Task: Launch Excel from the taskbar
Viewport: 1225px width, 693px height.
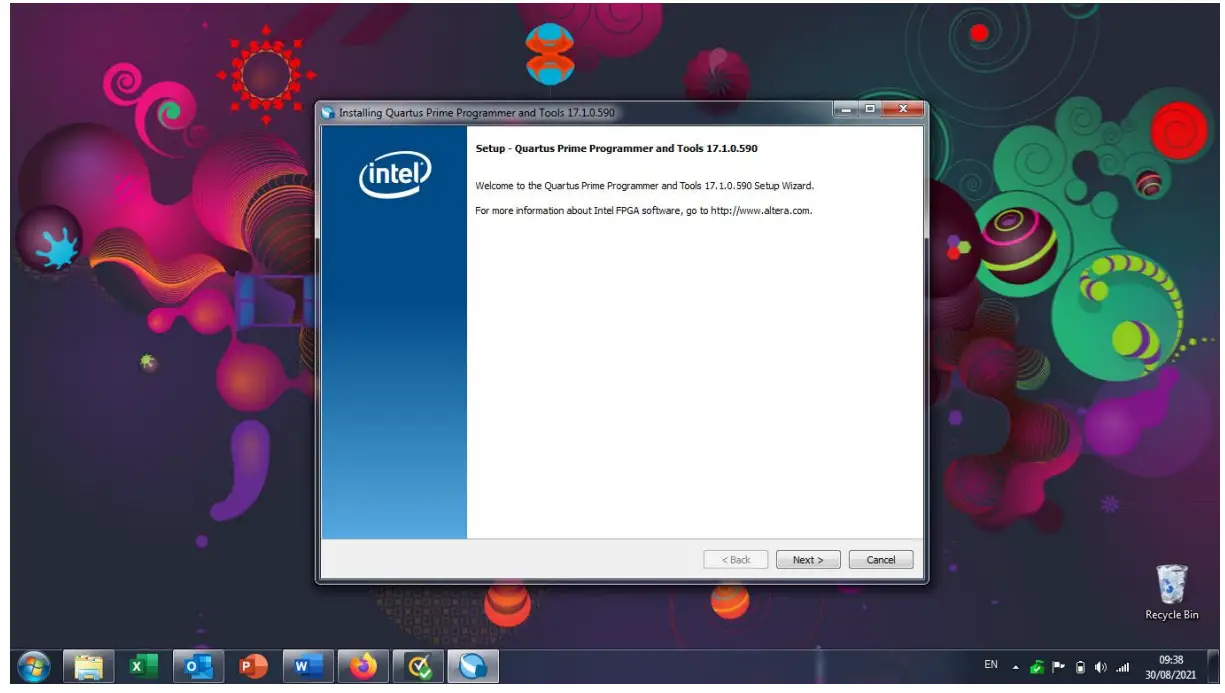Action: [x=143, y=666]
